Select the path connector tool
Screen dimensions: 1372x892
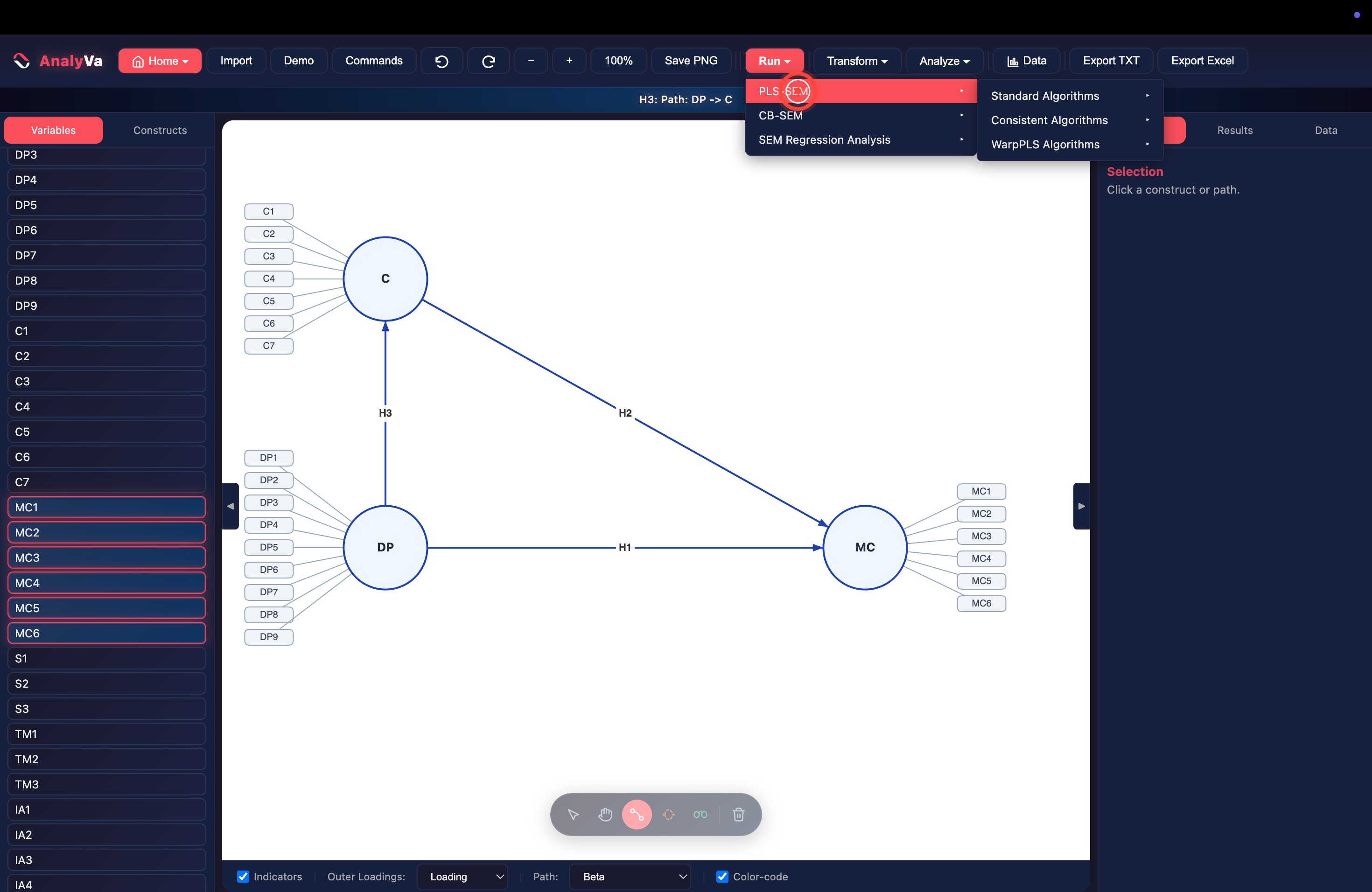click(x=637, y=814)
